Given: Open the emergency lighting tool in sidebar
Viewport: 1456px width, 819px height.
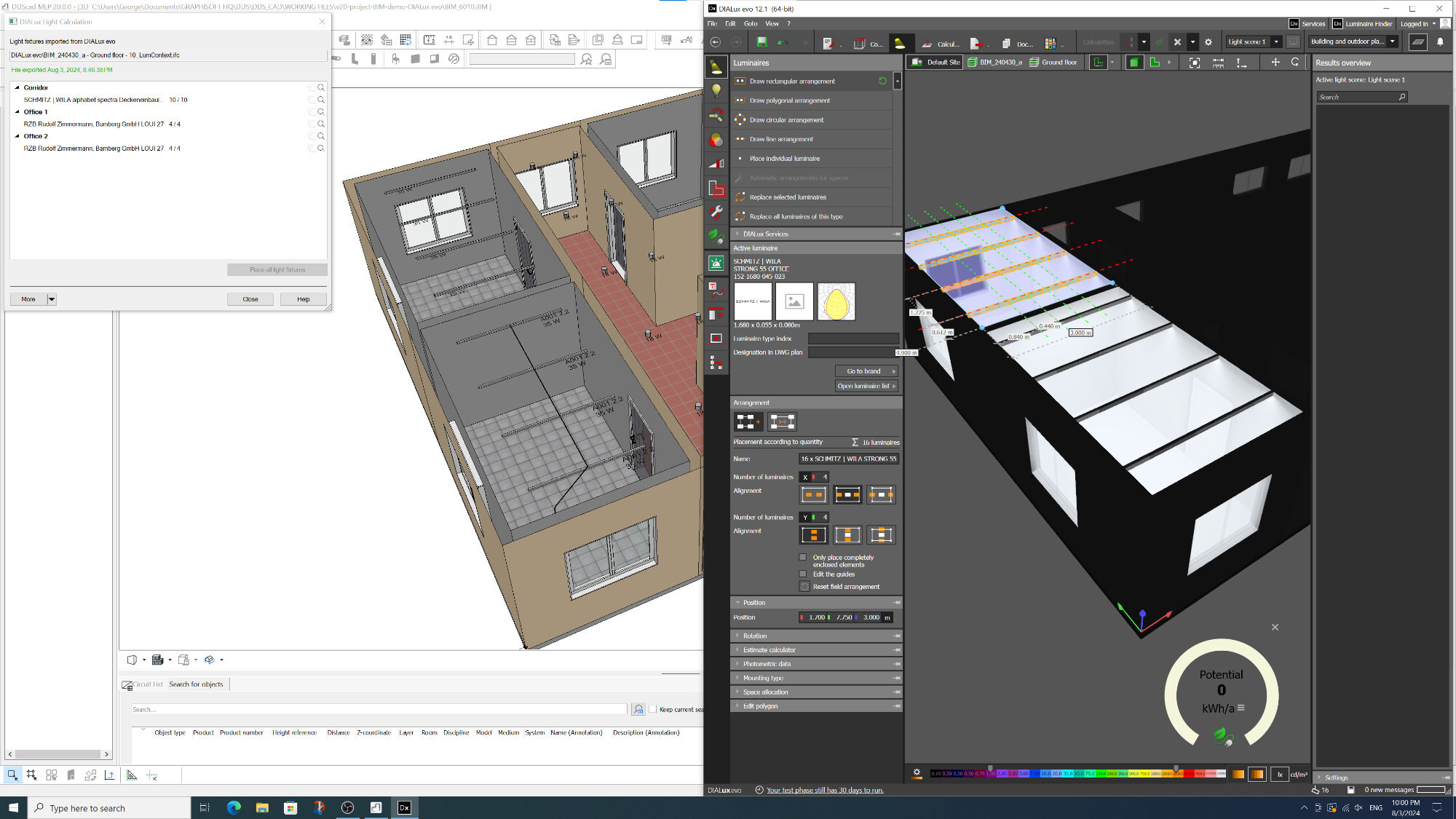Looking at the screenshot, I should (x=716, y=263).
